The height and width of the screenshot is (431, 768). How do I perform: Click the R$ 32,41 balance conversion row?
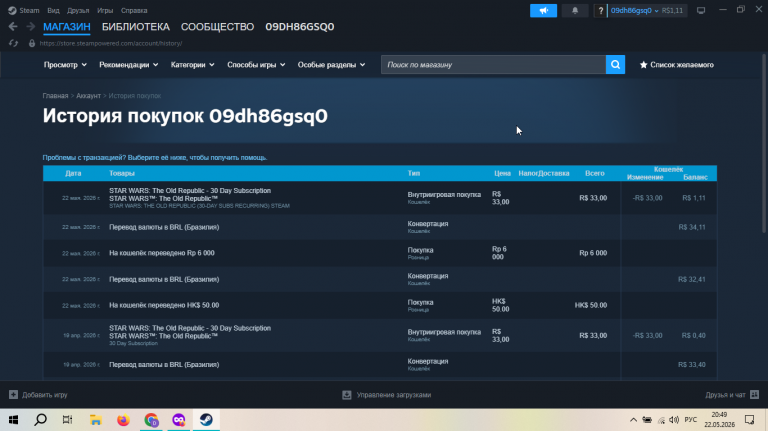380,279
